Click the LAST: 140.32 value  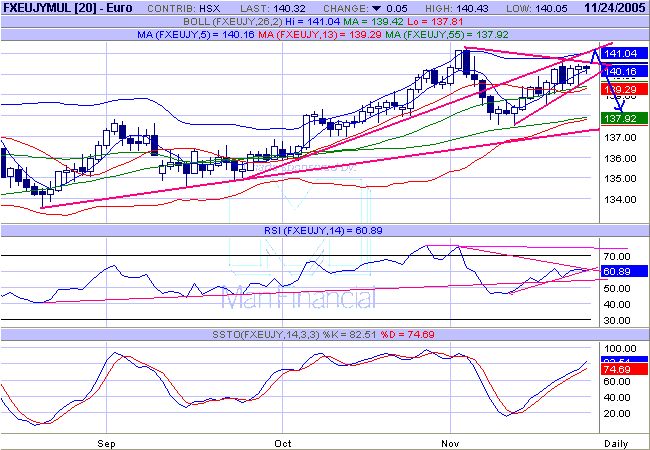click(x=273, y=9)
